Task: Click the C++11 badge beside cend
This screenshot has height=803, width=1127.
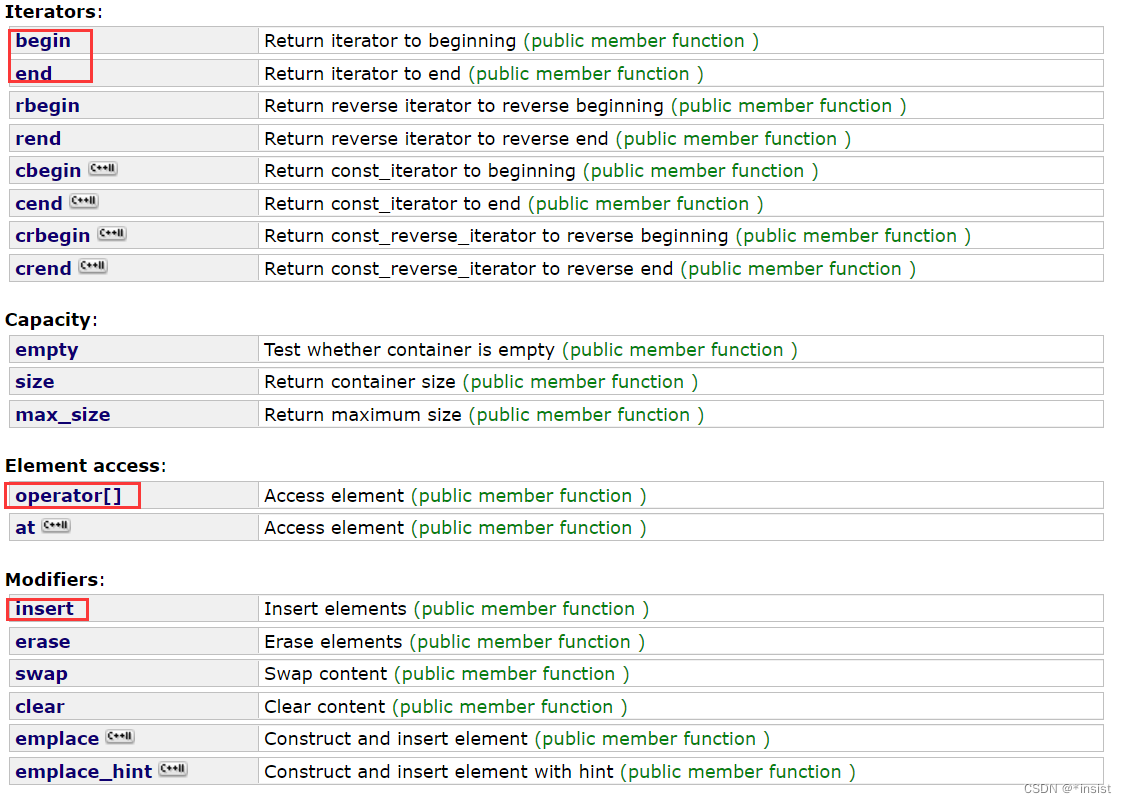Action: (x=83, y=201)
